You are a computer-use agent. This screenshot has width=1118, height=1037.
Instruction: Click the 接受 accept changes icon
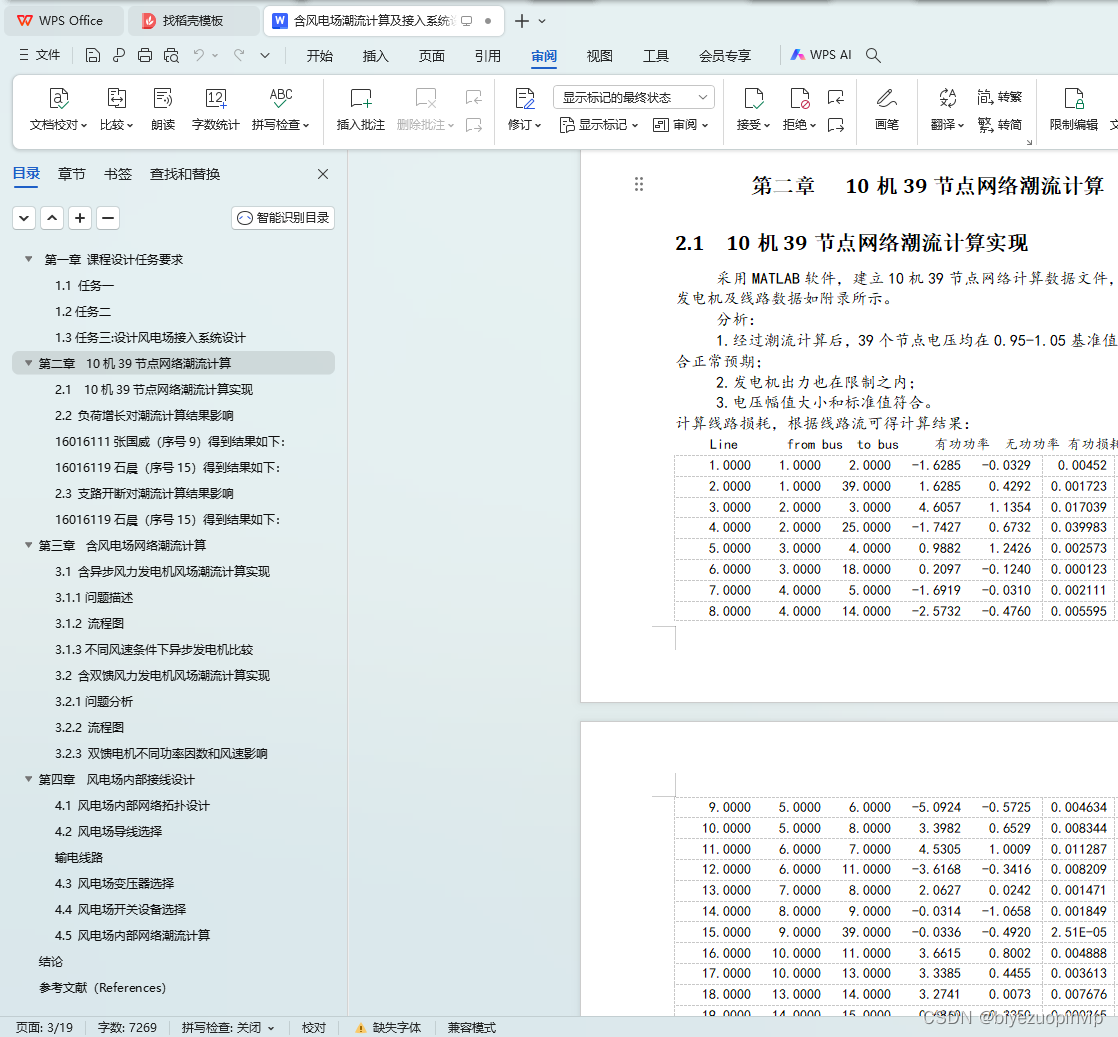[753, 98]
